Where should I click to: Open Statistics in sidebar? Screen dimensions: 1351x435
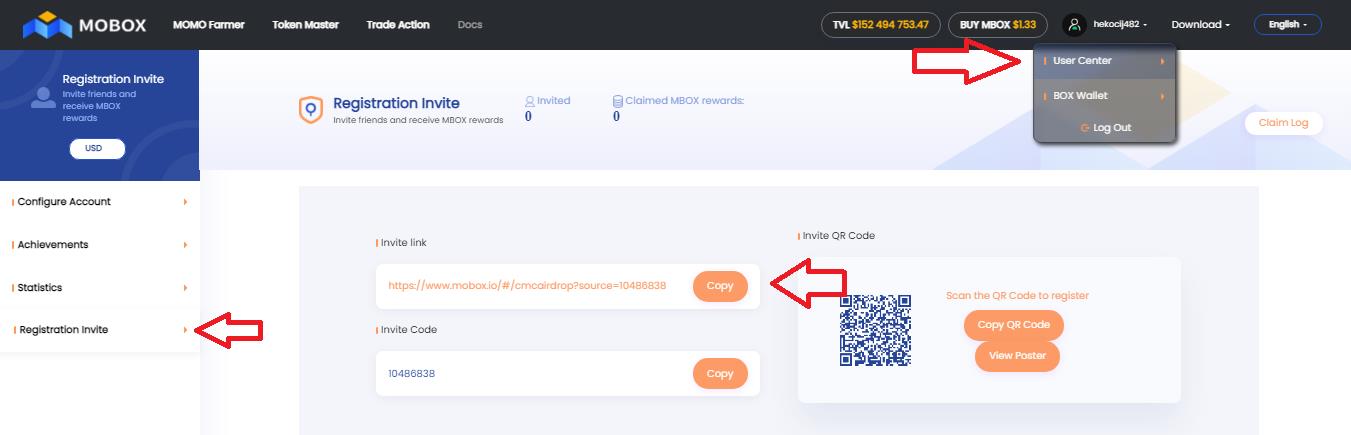pos(100,288)
